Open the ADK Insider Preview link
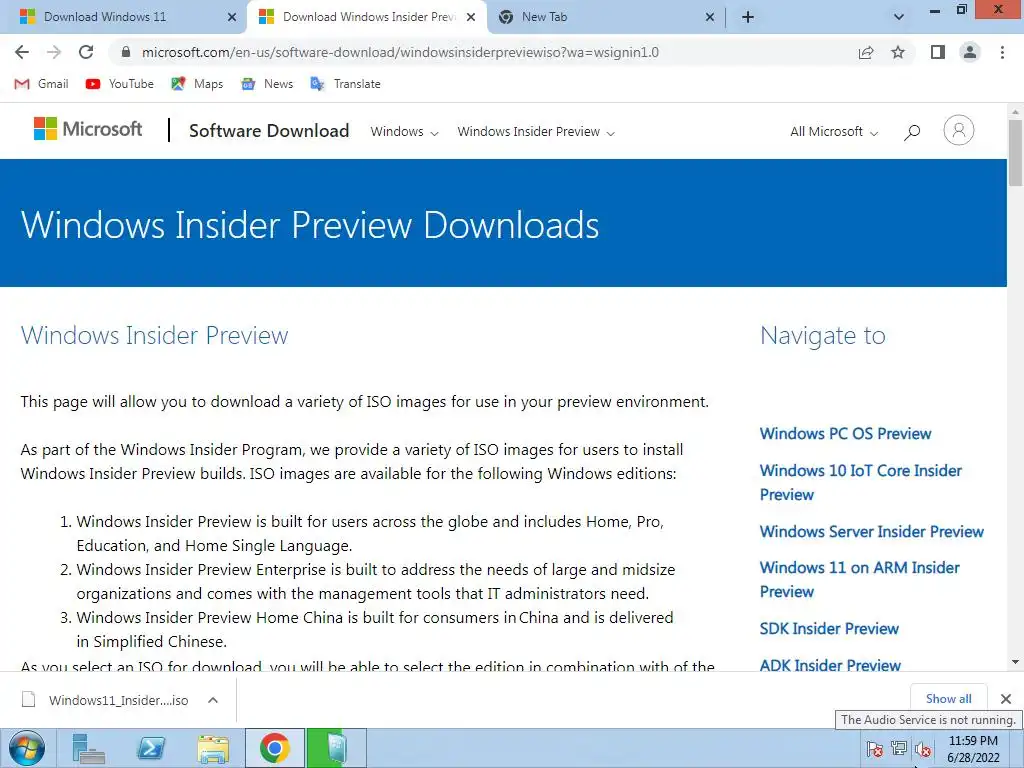This screenshot has height=768, width=1024. coord(830,665)
